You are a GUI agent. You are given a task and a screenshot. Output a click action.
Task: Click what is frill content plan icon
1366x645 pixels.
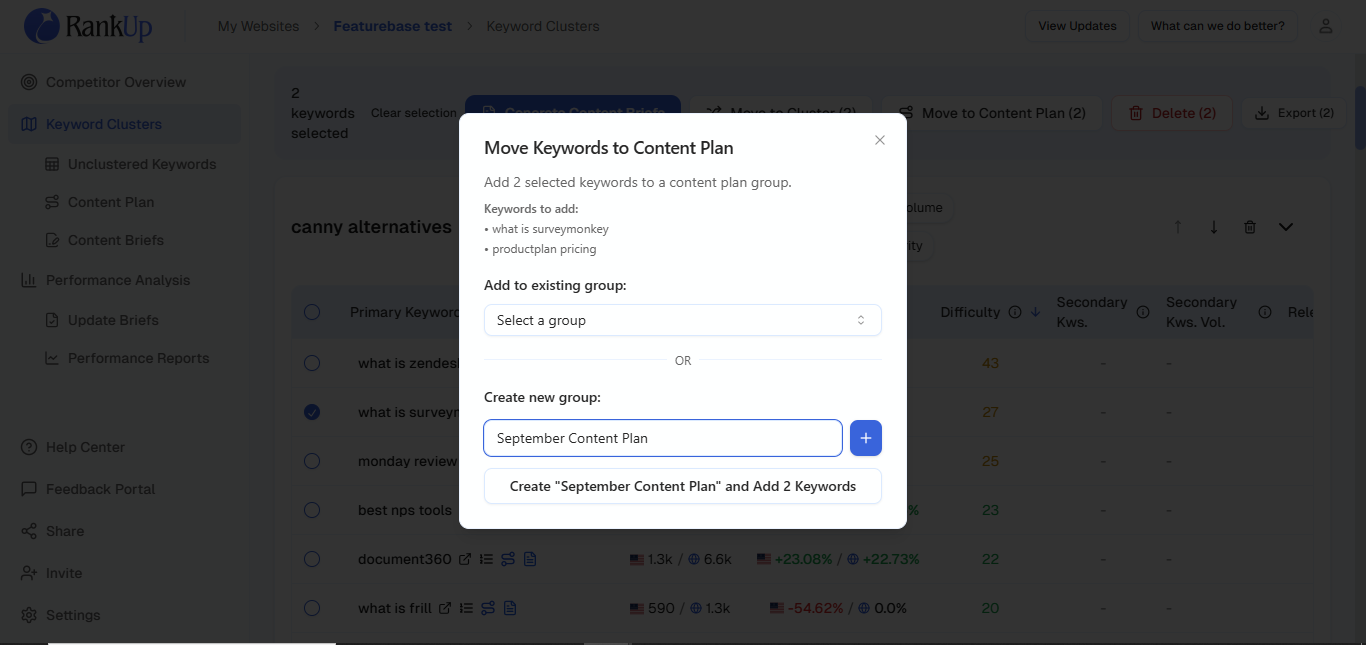click(x=488, y=608)
